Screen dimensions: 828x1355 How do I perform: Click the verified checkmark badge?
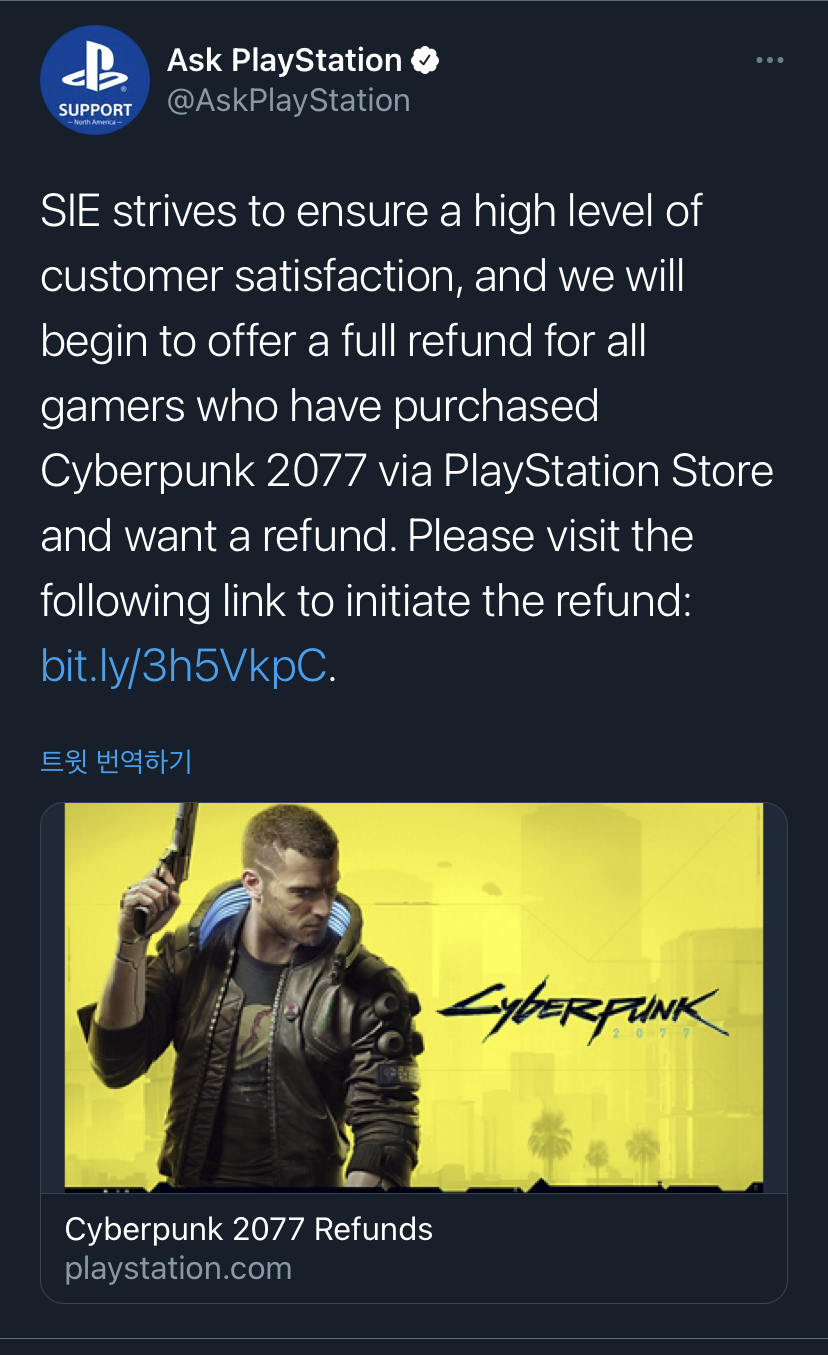(426, 61)
